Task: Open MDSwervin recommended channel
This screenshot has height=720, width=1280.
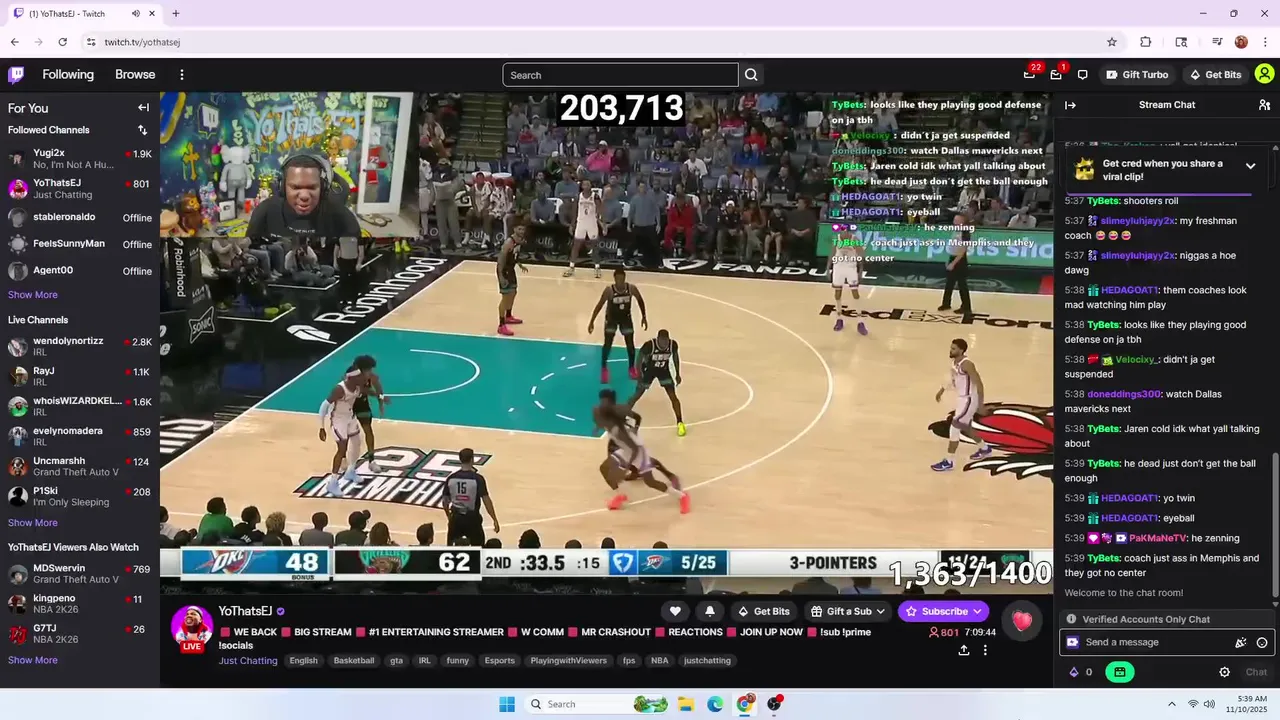Action: [x=80, y=574]
